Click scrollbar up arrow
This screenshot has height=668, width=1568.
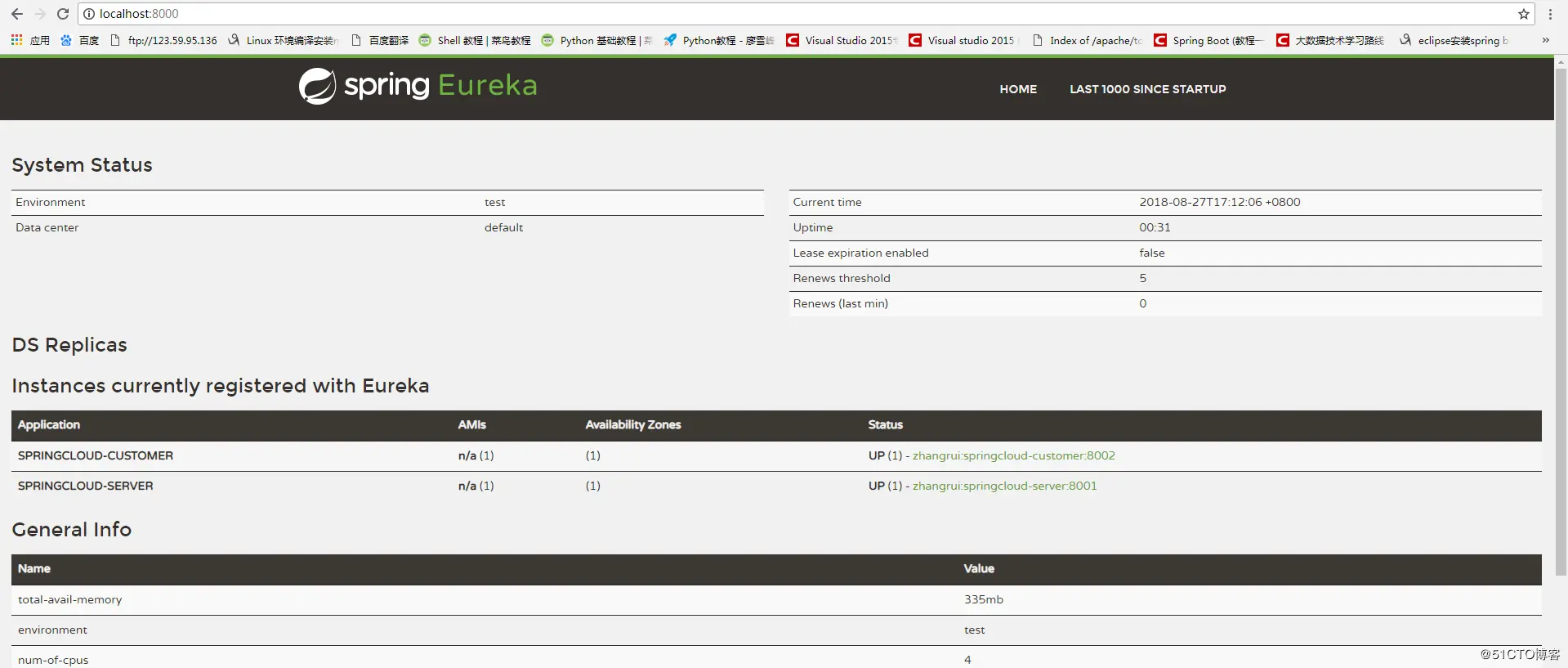coord(1561,61)
